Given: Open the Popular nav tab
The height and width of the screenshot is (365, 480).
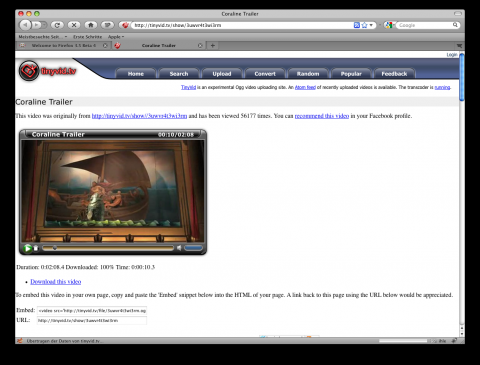Looking at the screenshot, I should (x=351, y=74).
